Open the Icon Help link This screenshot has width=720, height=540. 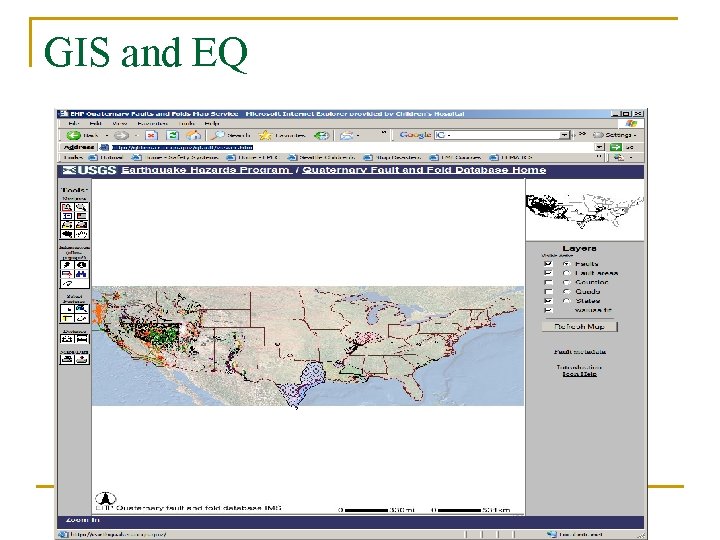[579, 374]
